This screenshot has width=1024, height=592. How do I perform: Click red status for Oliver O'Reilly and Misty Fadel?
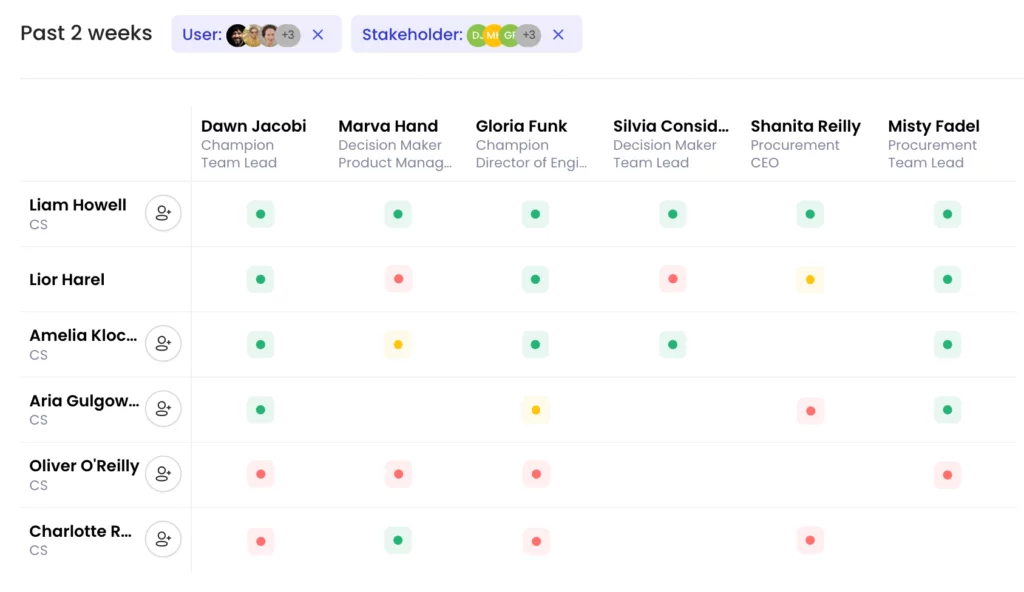[x=947, y=475]
